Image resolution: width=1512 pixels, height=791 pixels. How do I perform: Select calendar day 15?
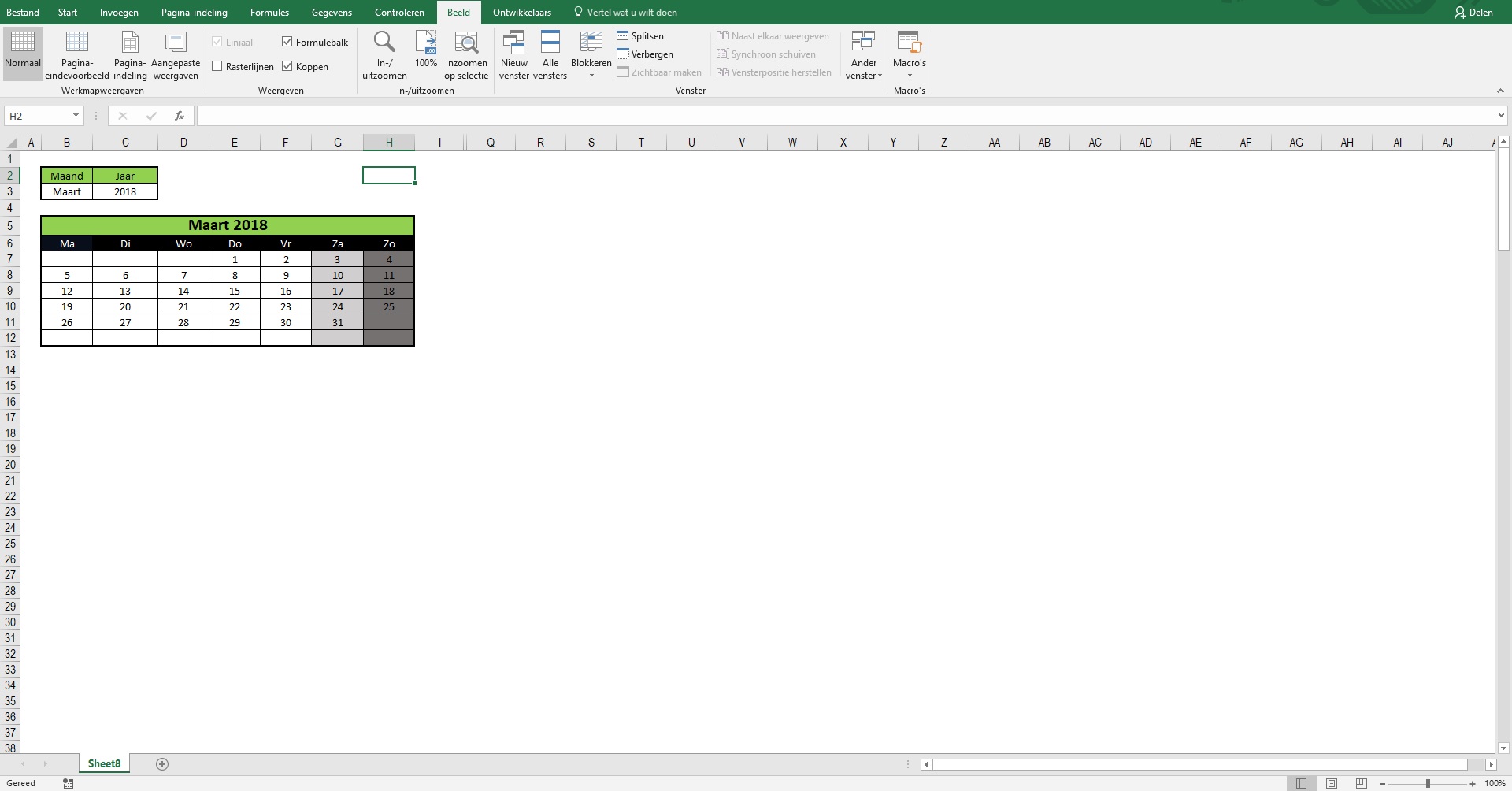coord(235,291)
